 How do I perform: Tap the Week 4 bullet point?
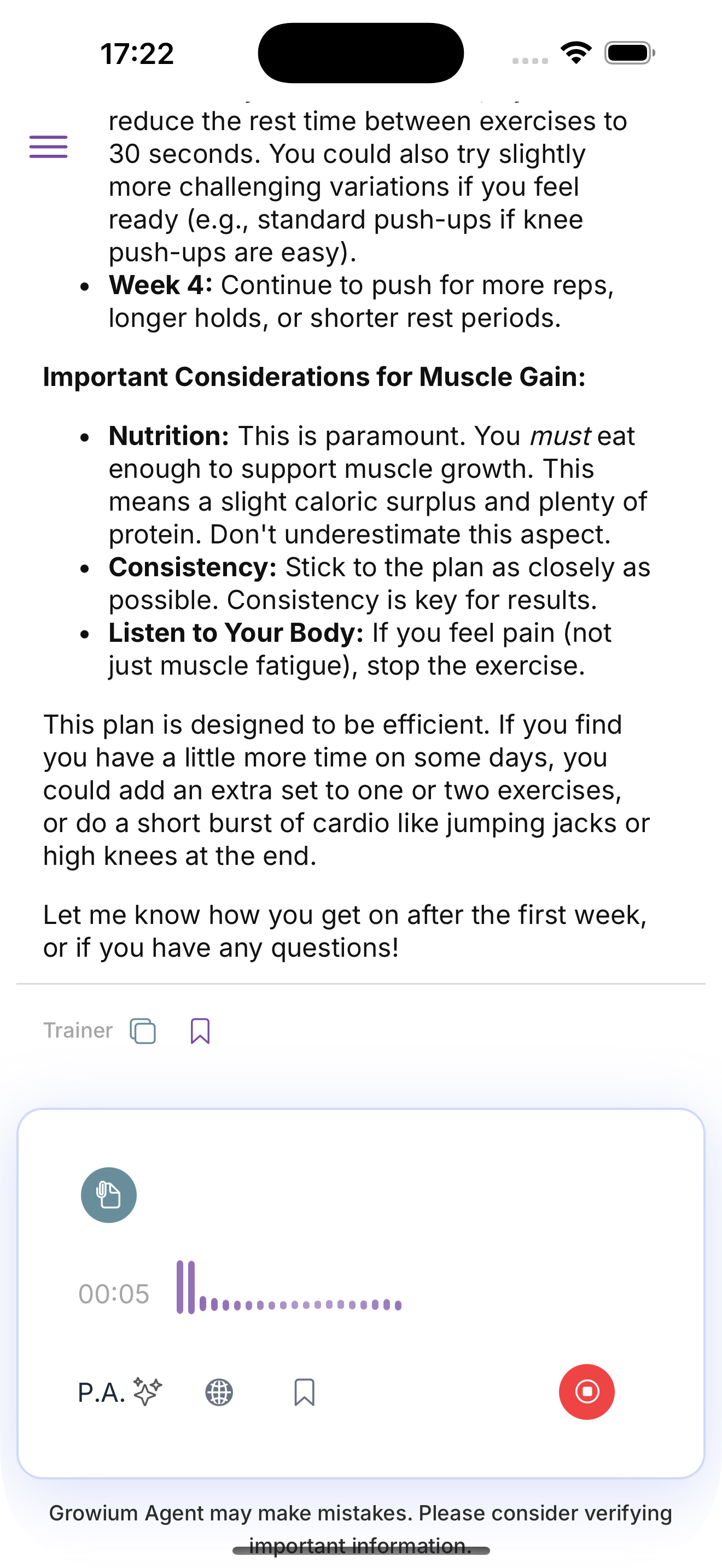click(161, 285)
